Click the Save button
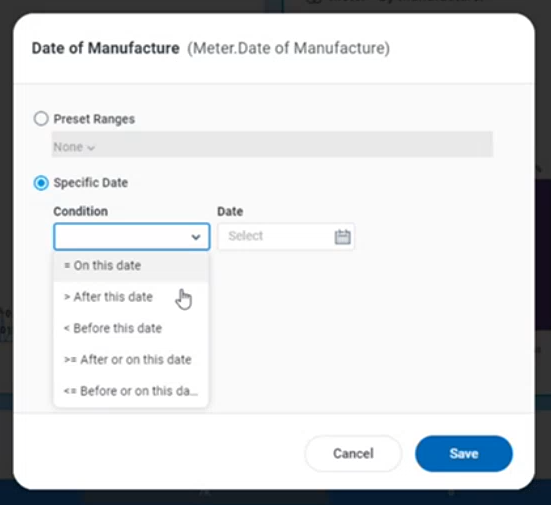The width and height of the screenshot is (551, 505). pyautogui.click(x=464, y=453)
